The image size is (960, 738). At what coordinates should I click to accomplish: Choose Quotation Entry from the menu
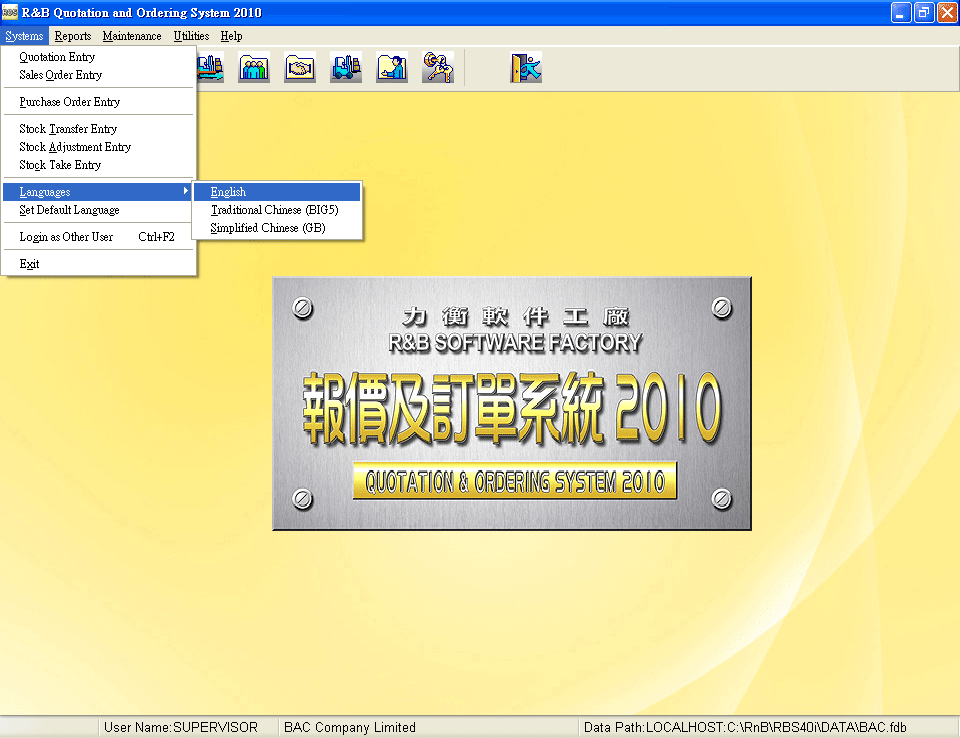click(98, 57)
